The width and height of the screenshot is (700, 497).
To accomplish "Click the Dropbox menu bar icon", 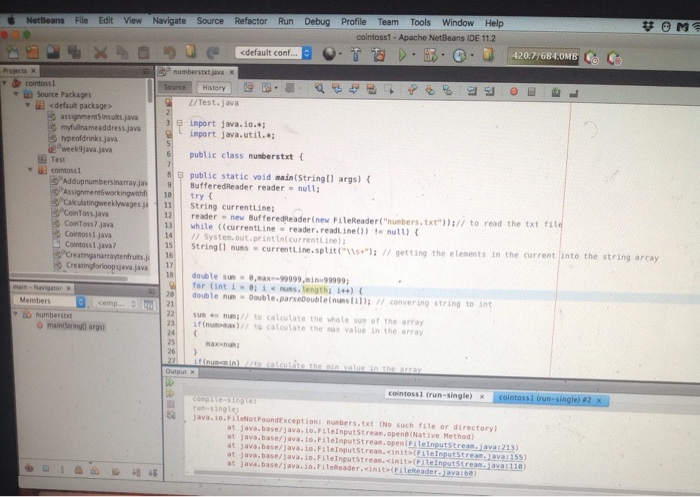I will click(648, 26).
